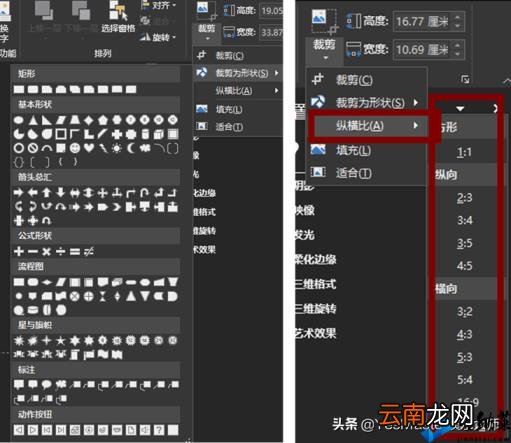Open the size group dialog launcher

click(x=465, y=79)
